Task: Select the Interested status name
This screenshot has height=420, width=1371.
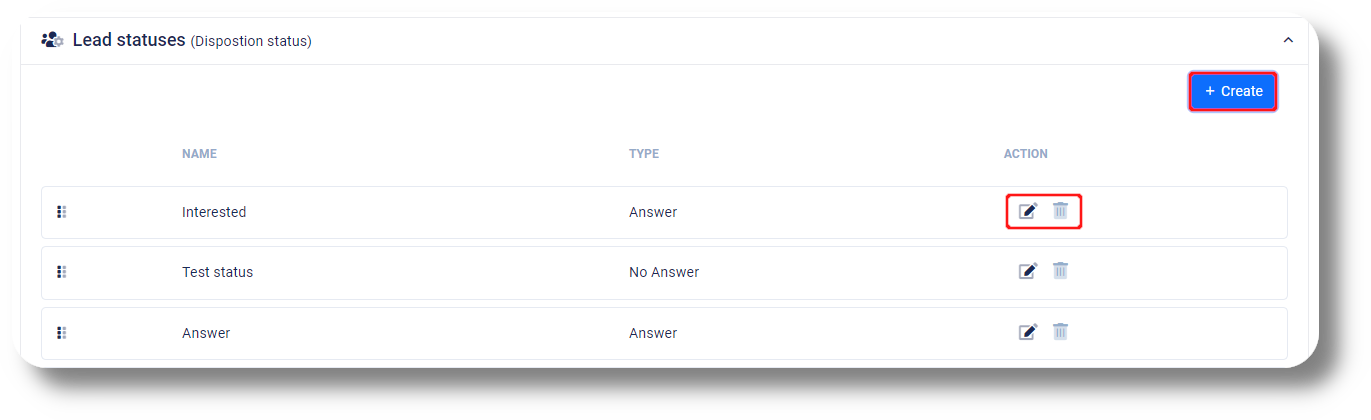Action: pos(214,212)
